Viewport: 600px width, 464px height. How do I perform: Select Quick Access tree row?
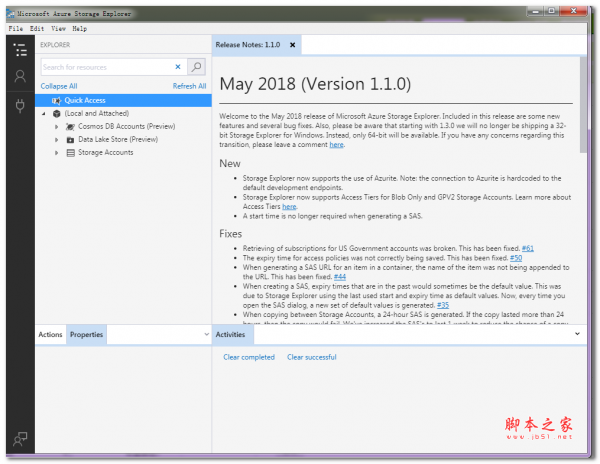pos(123,101)
